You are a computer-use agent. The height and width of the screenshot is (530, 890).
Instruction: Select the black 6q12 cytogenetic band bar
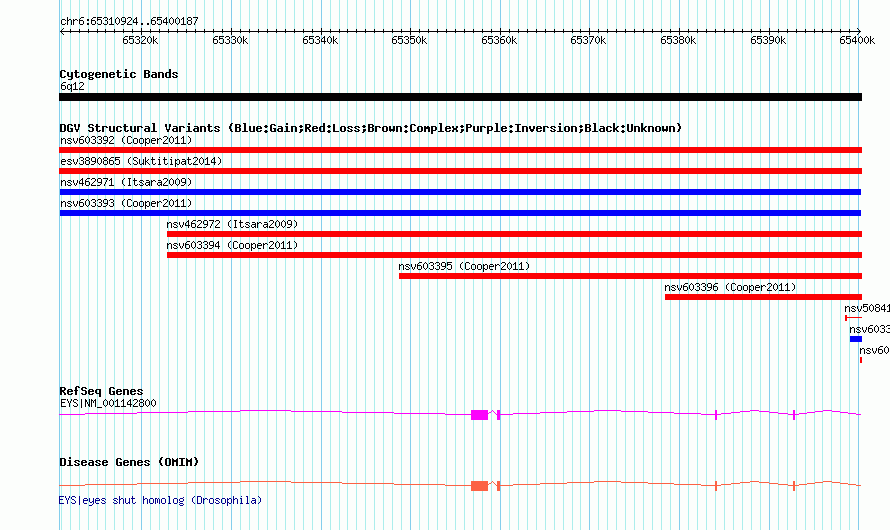[x=460, y=97]
